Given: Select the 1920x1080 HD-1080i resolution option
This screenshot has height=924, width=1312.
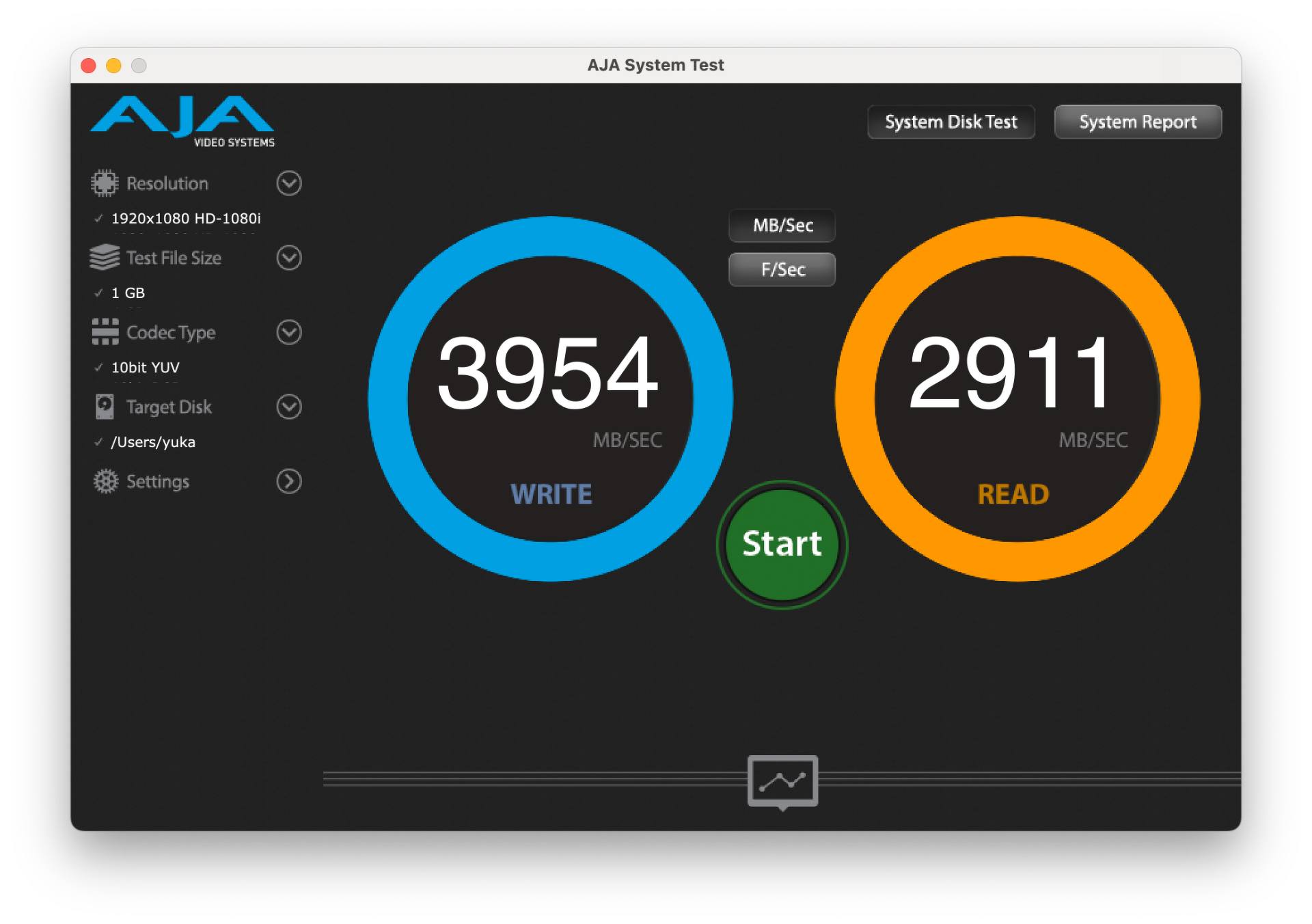Looking at the screenshot, I should pyautogui.click(x=186, y=219).
